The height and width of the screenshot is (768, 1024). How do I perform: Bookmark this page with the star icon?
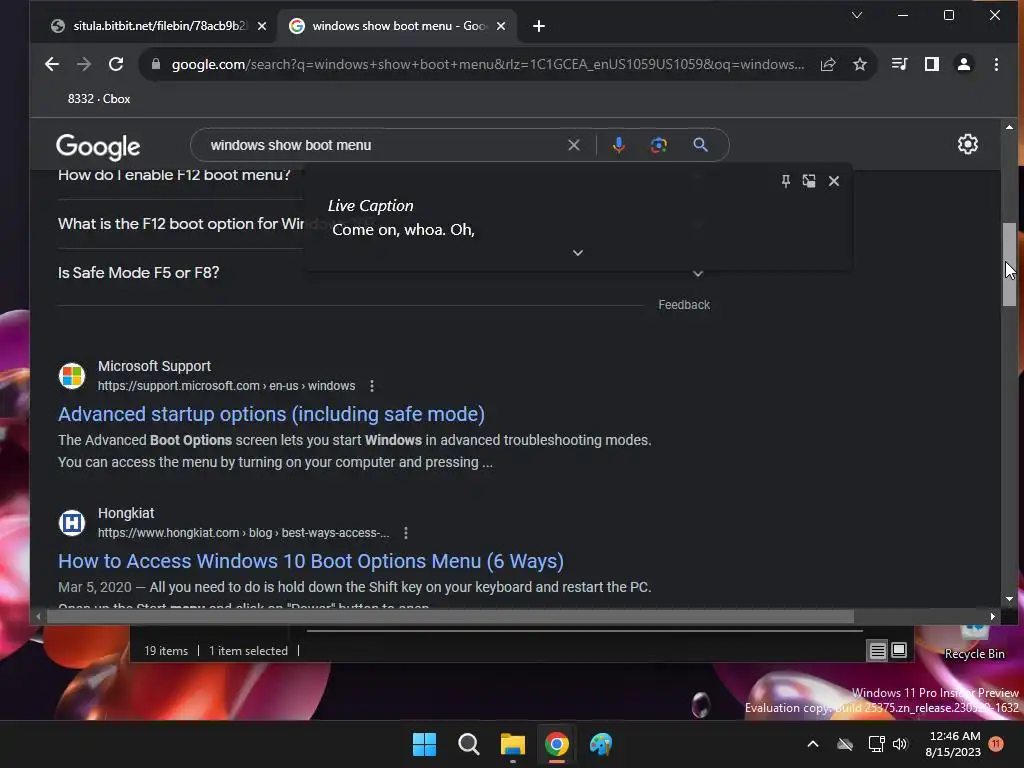click(x=859, y=64)
